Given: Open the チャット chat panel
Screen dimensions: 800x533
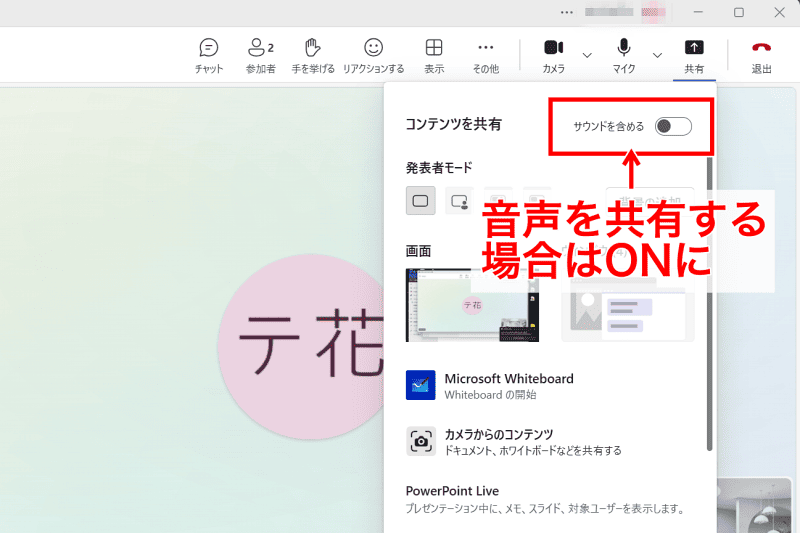Looking at the screenshot, I should point(209,55).
